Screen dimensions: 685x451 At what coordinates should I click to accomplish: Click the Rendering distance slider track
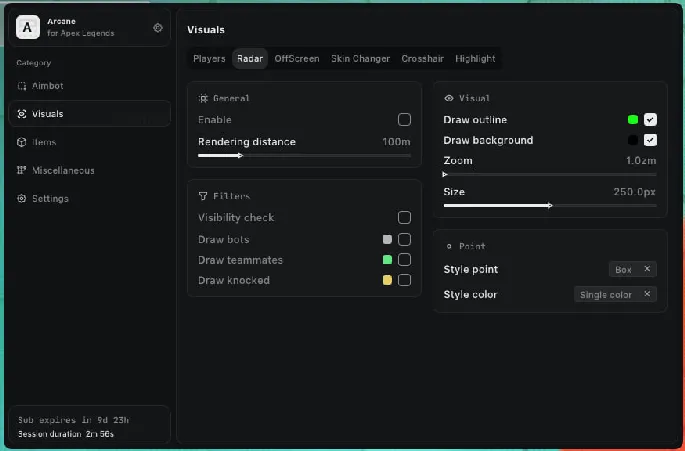click(x=304, y=156)
